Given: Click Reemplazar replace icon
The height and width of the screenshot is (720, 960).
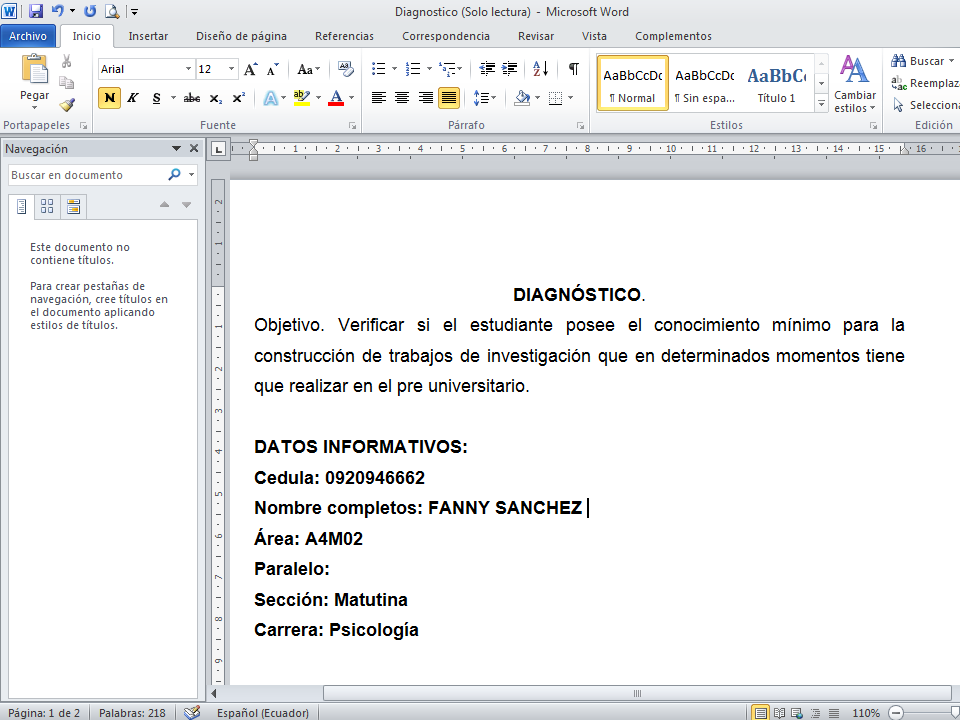Looking at the screenshot, I should pos(899,83).
